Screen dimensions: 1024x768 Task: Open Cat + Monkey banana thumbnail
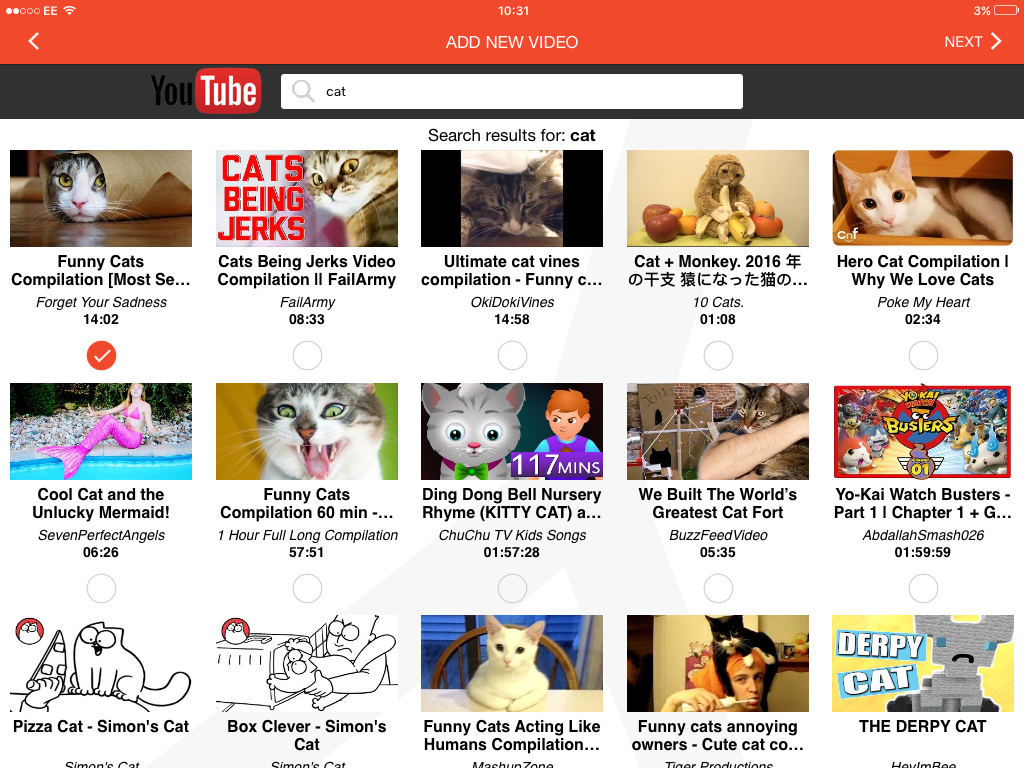click(718, 199)
